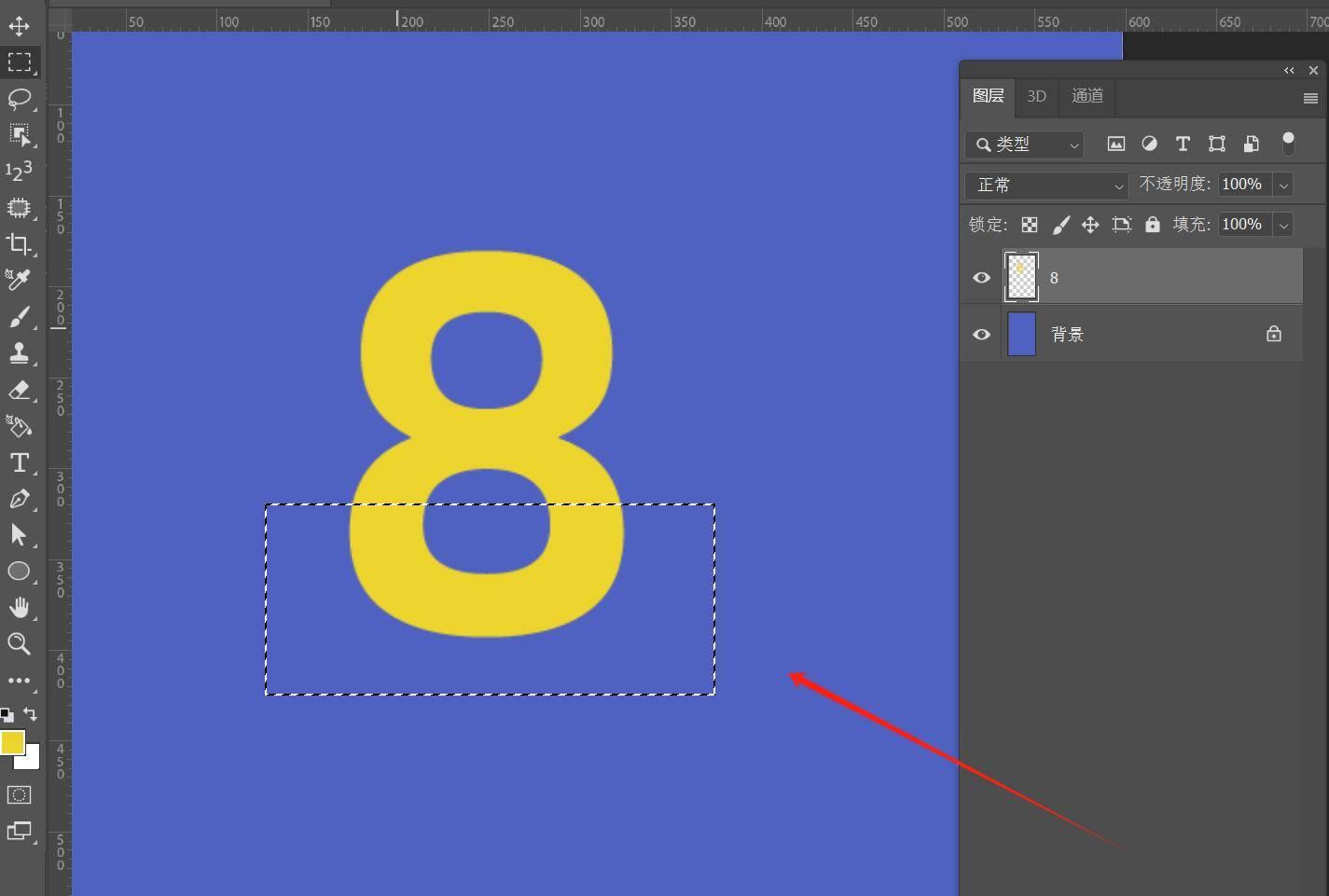Viewport: 1329px width, 896px height.
Task: Select the Eyedropper tool
Action: point(19,280)
